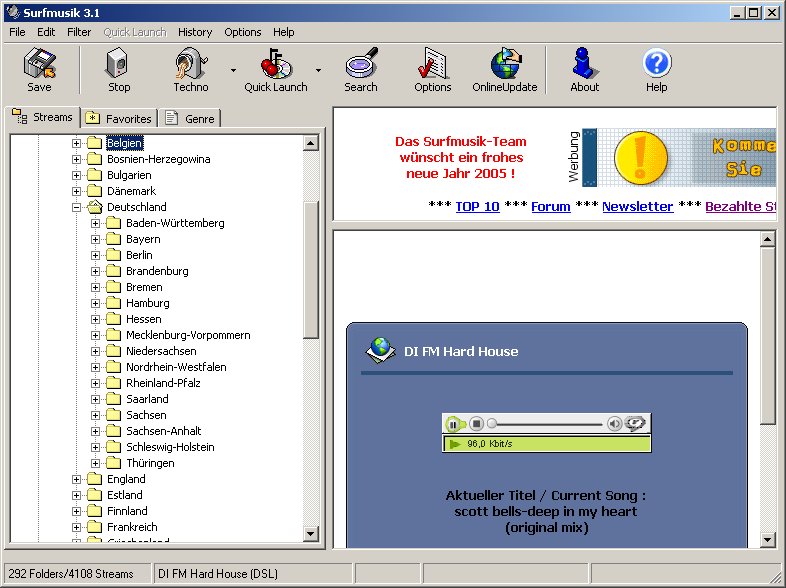786x588 pixels.
Task: Click the stop button in the player
Action: point(476,424)
